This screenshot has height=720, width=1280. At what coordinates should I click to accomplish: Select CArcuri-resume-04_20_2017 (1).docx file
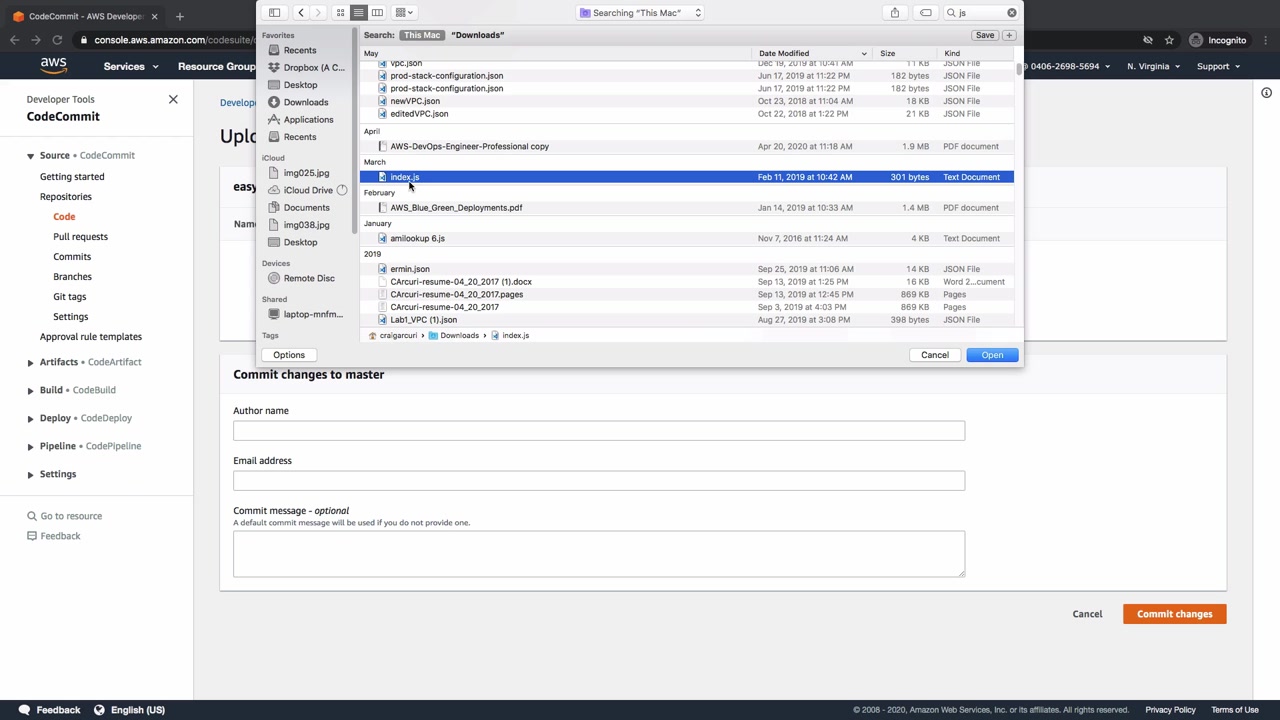pos(686,282)
